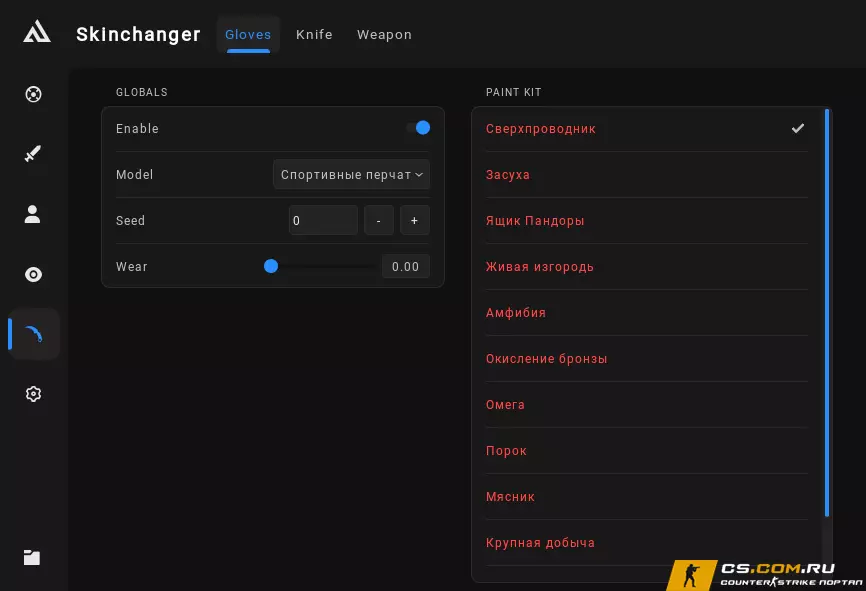
Task: Click the Seed input field
Action: click(323, 220)
